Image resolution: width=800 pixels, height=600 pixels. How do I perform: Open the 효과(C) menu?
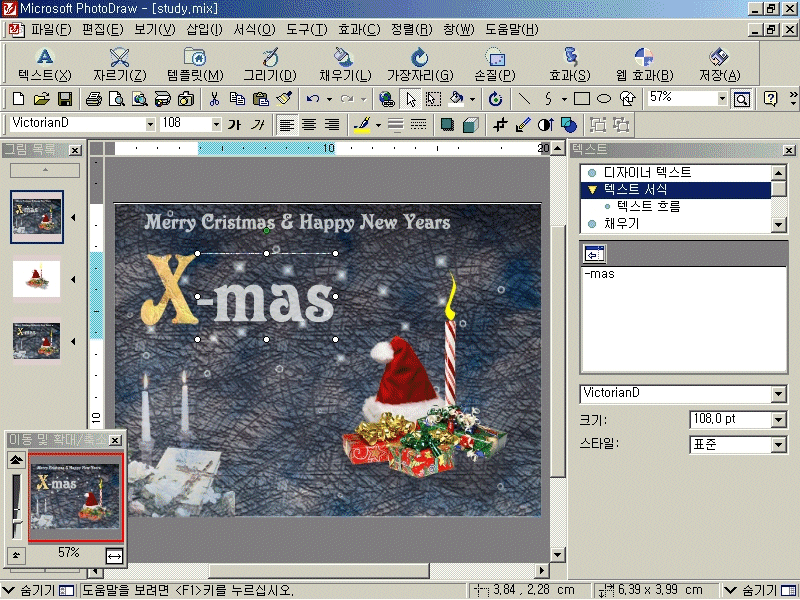[x=359, y=30]
